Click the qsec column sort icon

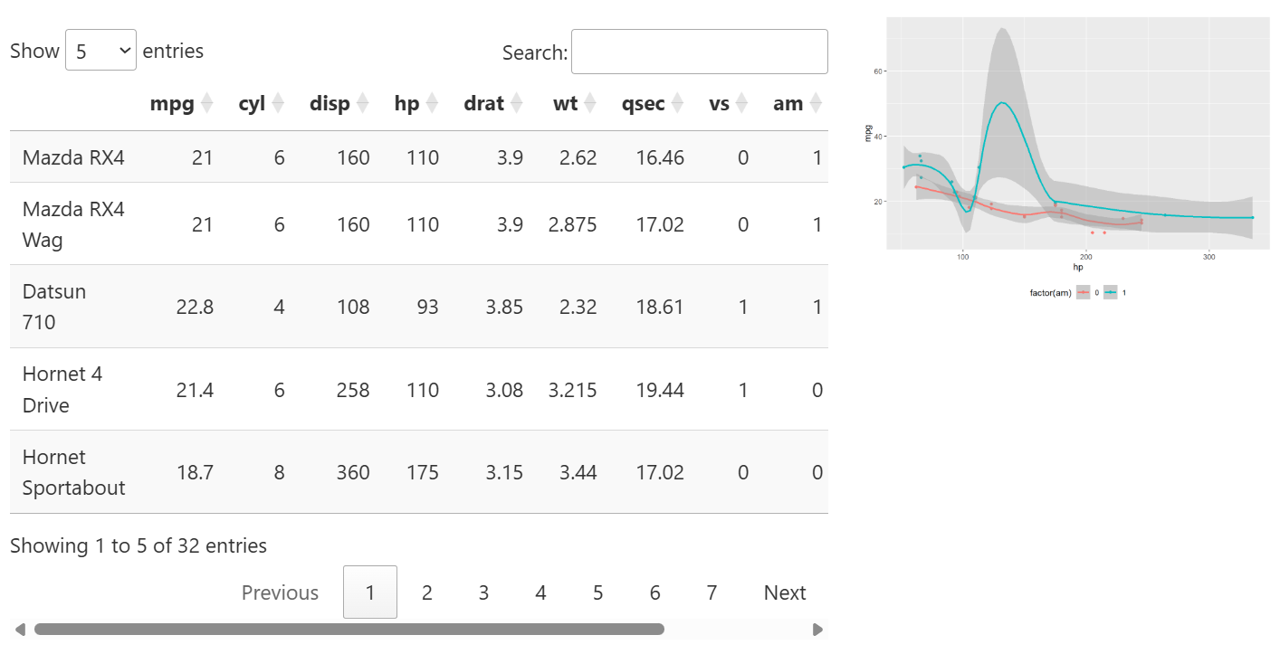(678, 103)
